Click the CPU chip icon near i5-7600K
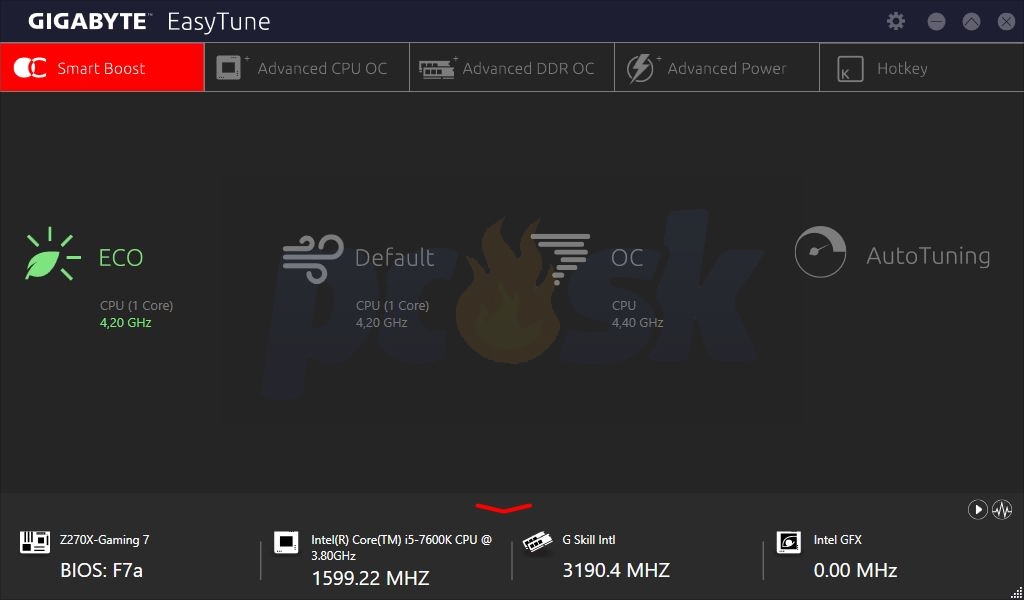The image size is (1024, 600). 286,542
